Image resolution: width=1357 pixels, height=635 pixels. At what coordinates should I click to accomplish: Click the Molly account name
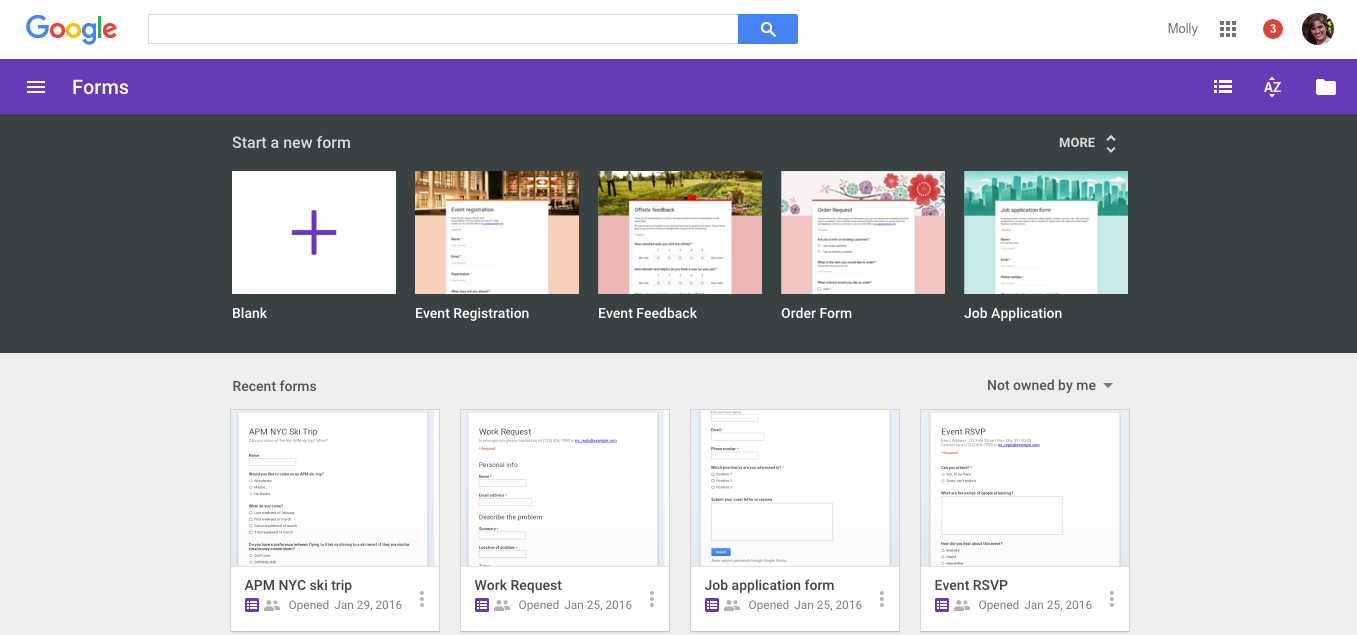click(x=1182, y=29)
